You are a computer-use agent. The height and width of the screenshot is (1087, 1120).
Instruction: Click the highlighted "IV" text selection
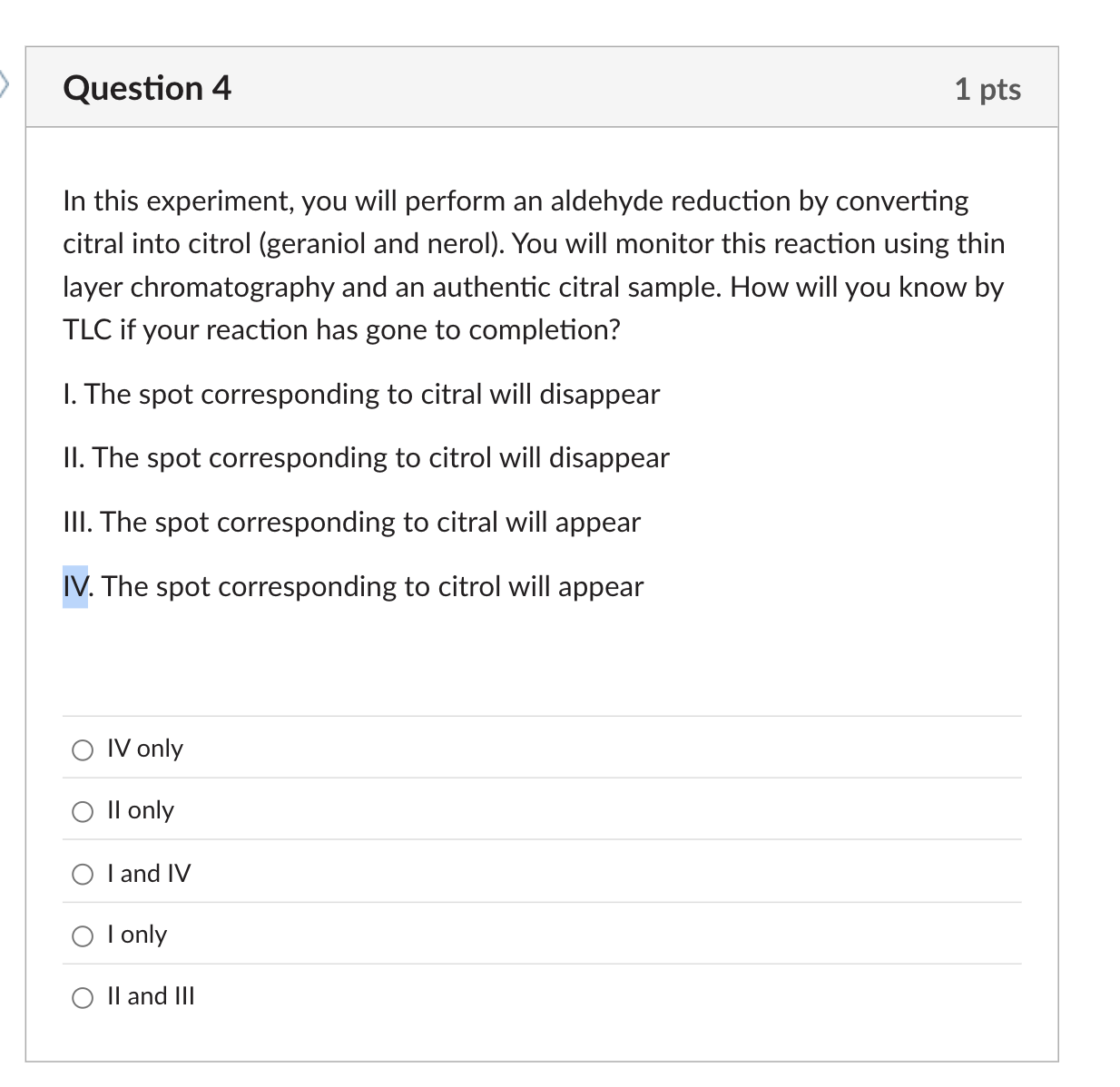pos(75,586)
